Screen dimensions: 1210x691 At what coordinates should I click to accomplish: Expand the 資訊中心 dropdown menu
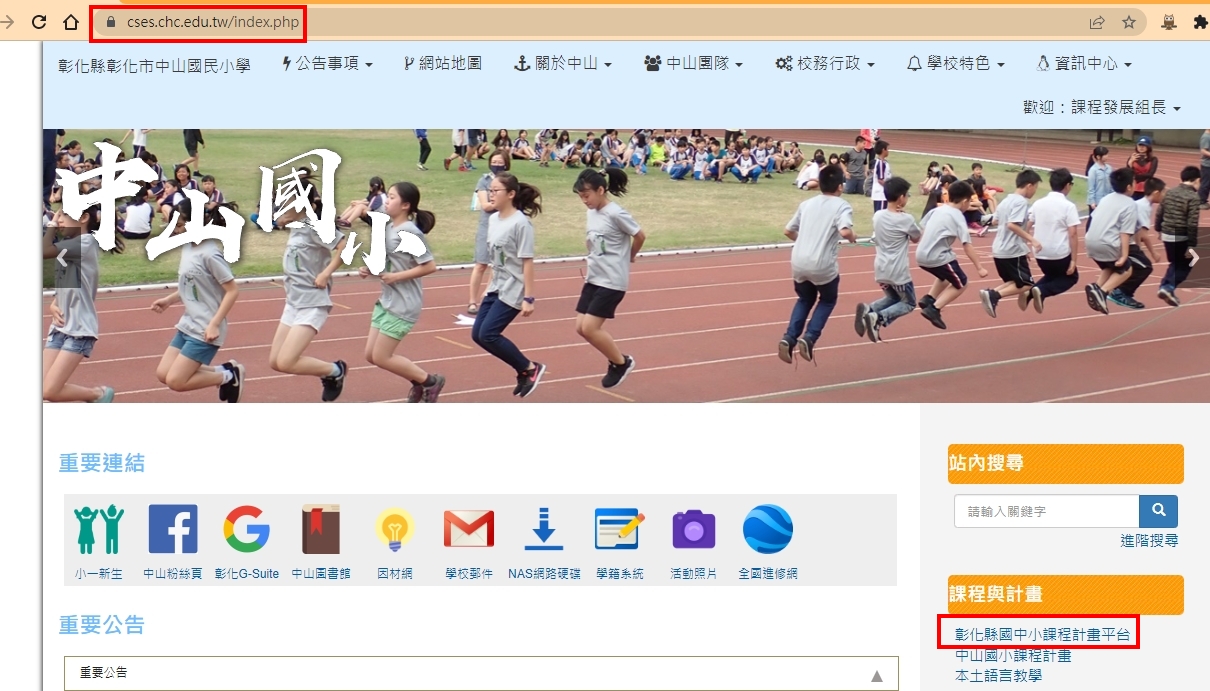(x=1084, y=64)
